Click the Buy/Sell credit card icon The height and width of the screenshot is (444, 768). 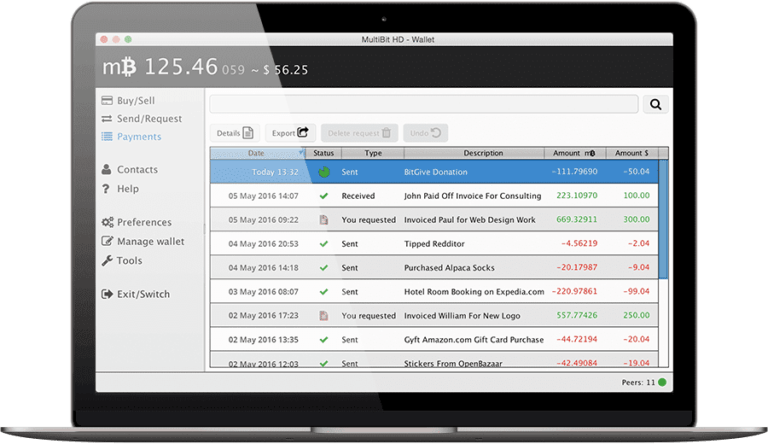pos(107,100)
